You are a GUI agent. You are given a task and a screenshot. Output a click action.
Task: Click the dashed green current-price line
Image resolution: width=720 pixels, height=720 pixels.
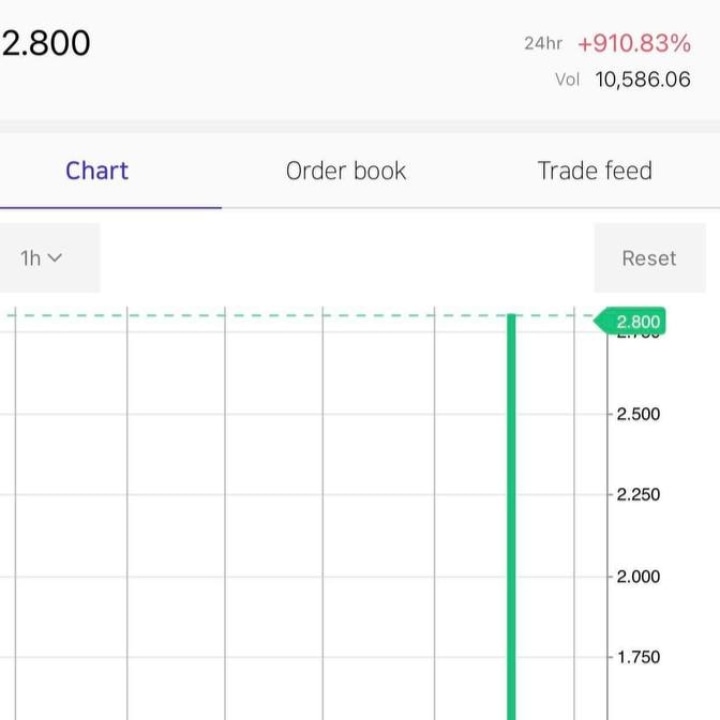tap(298, 315)
